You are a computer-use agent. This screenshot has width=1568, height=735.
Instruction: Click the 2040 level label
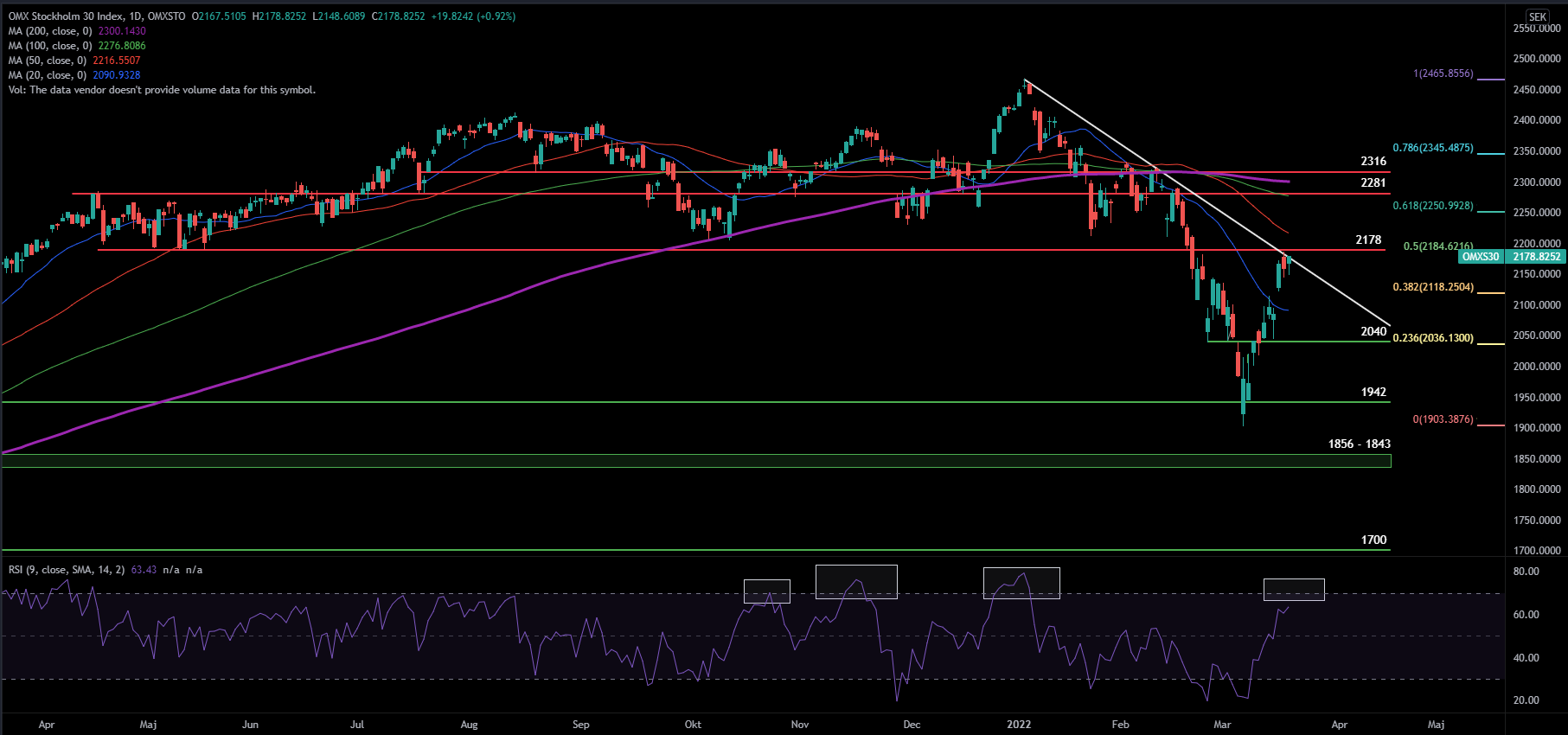(x=1373, y=331)
